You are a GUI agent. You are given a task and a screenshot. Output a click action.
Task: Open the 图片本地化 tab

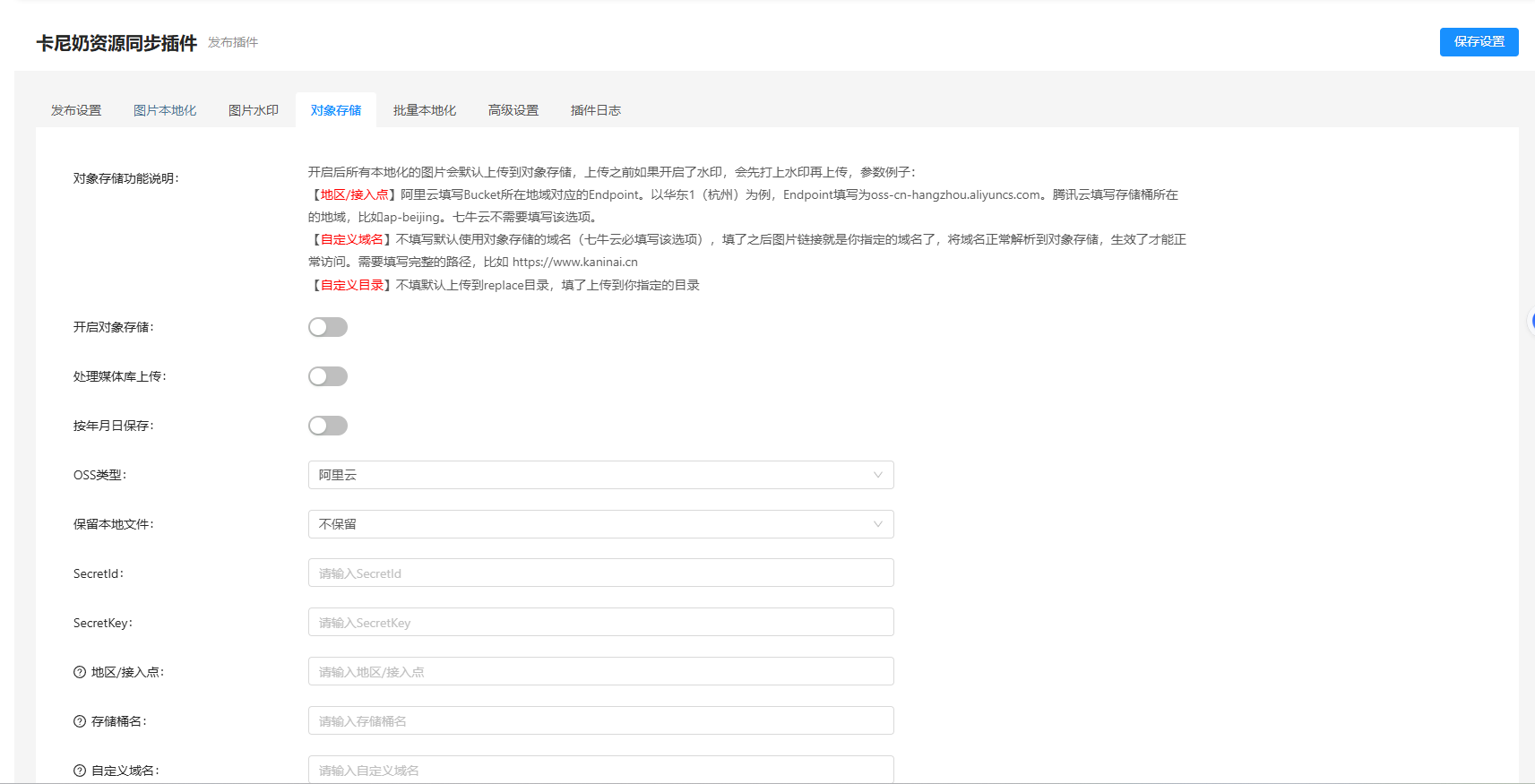165,110
